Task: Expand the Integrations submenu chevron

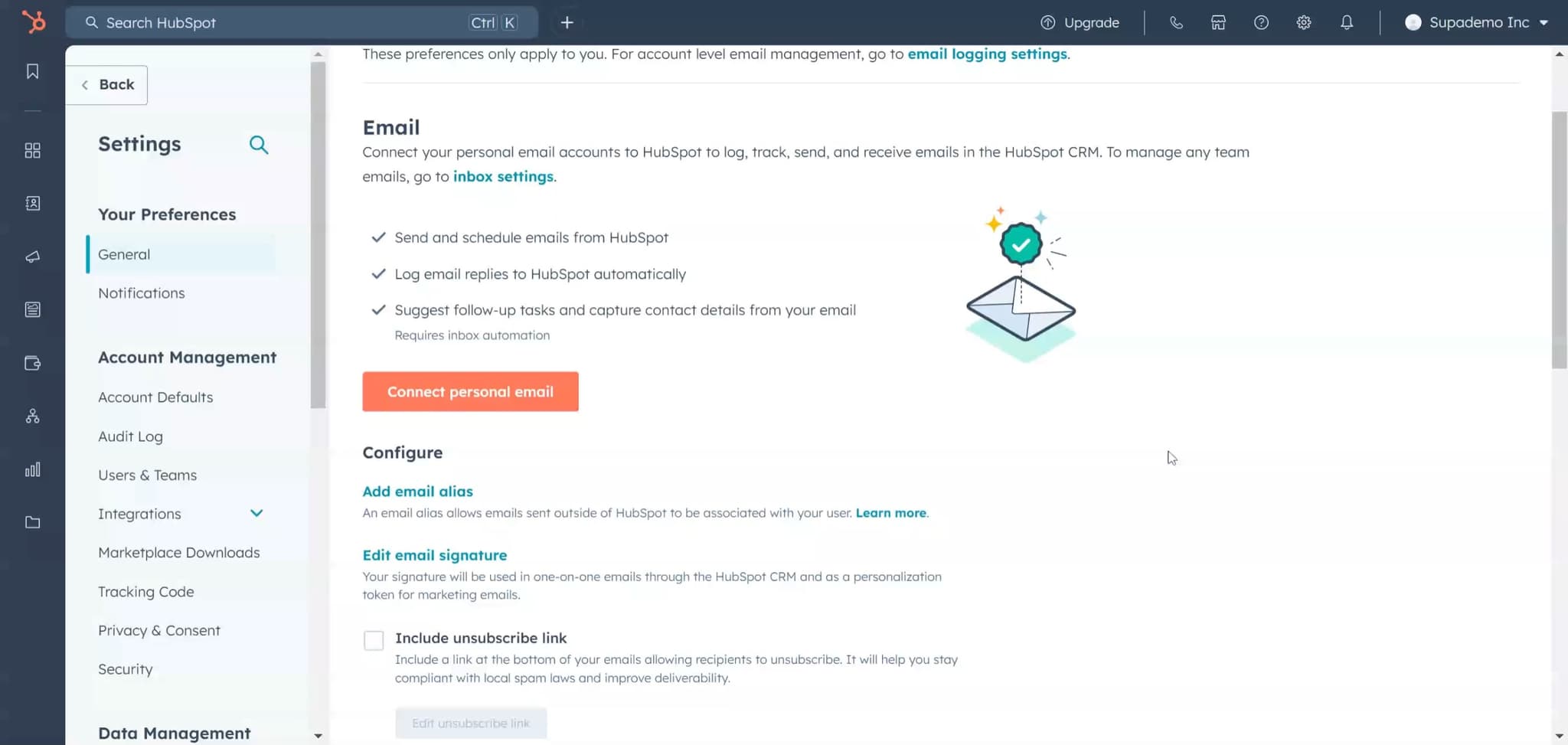Action: [256, 513]
